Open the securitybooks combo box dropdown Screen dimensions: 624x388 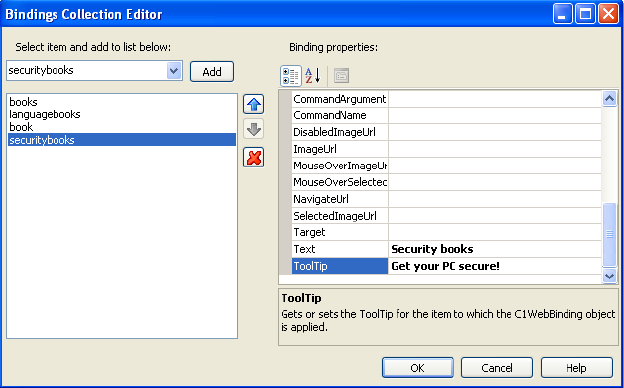coord(174,71)
